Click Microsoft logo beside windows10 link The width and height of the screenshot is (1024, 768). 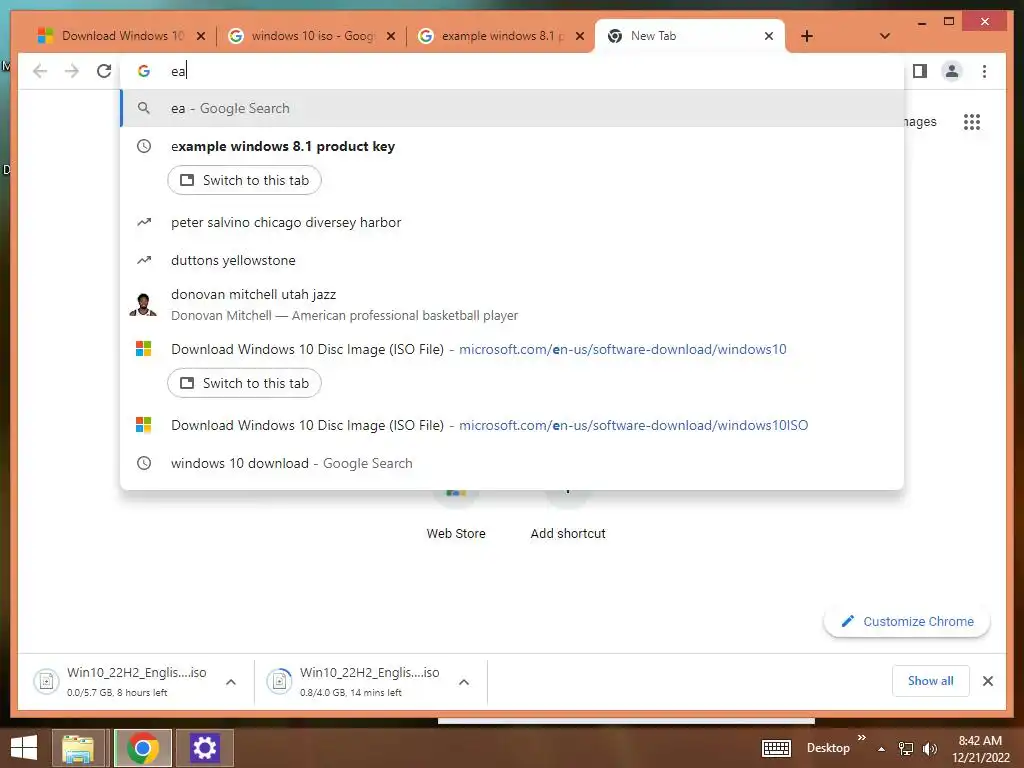point(144,349)
